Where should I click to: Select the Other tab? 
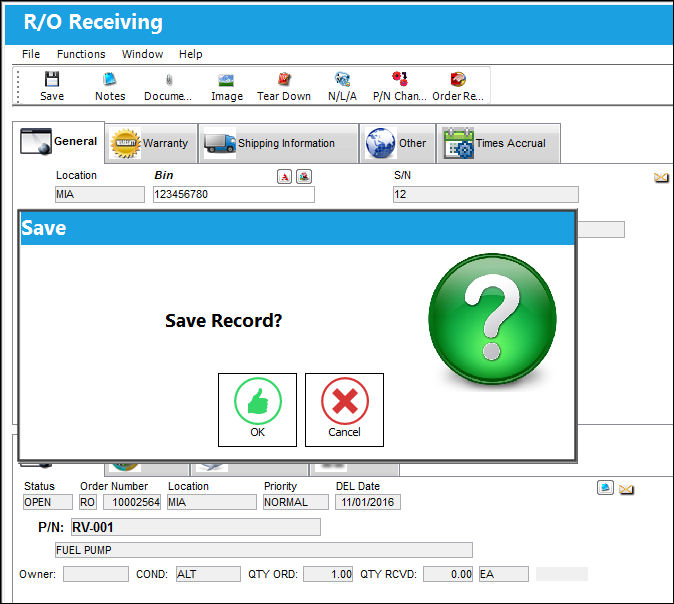pos(397,143)
